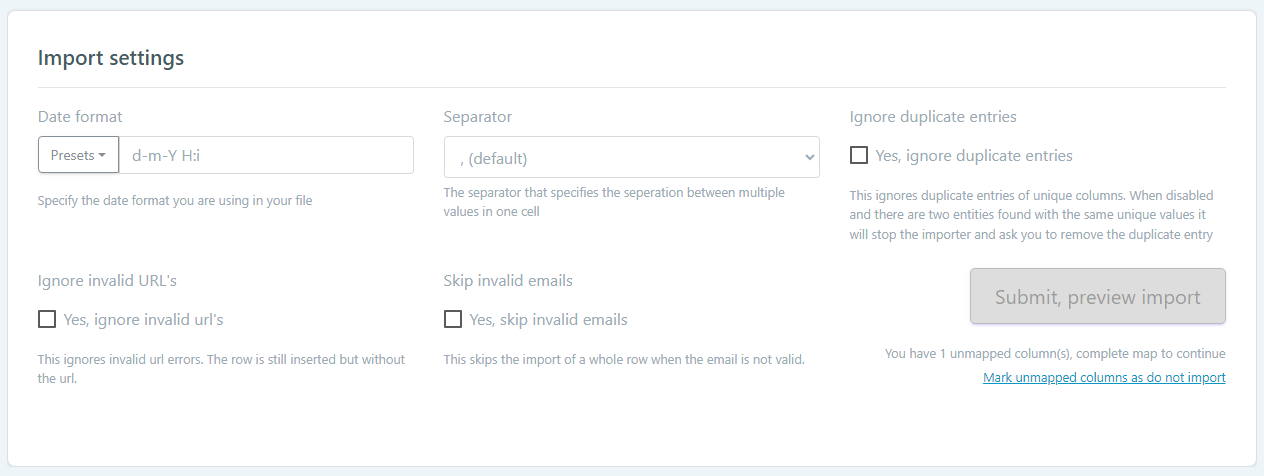1264x476 pixels.
Task: Open the Presets date format dropdown
Action: click(x=78, y=155)
